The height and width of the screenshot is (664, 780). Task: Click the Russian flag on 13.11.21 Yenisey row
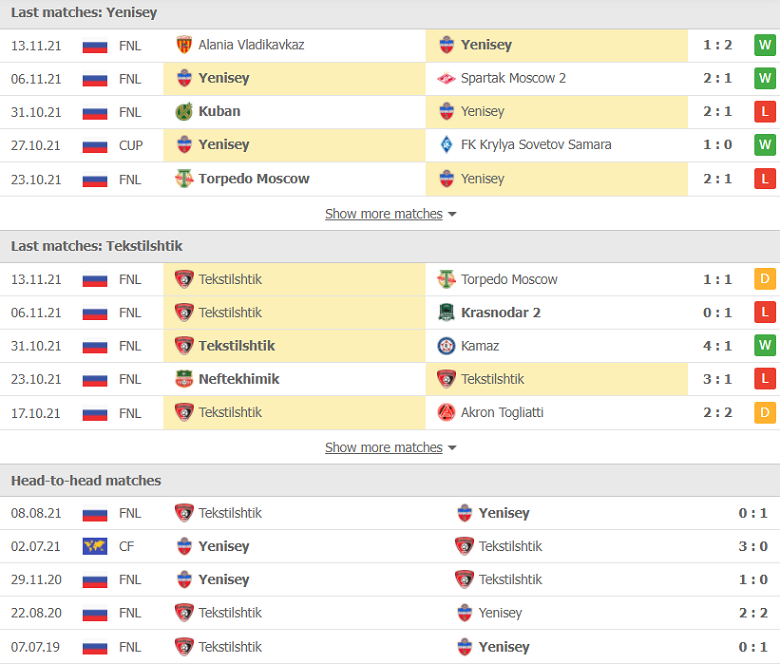tap(95, 46)
